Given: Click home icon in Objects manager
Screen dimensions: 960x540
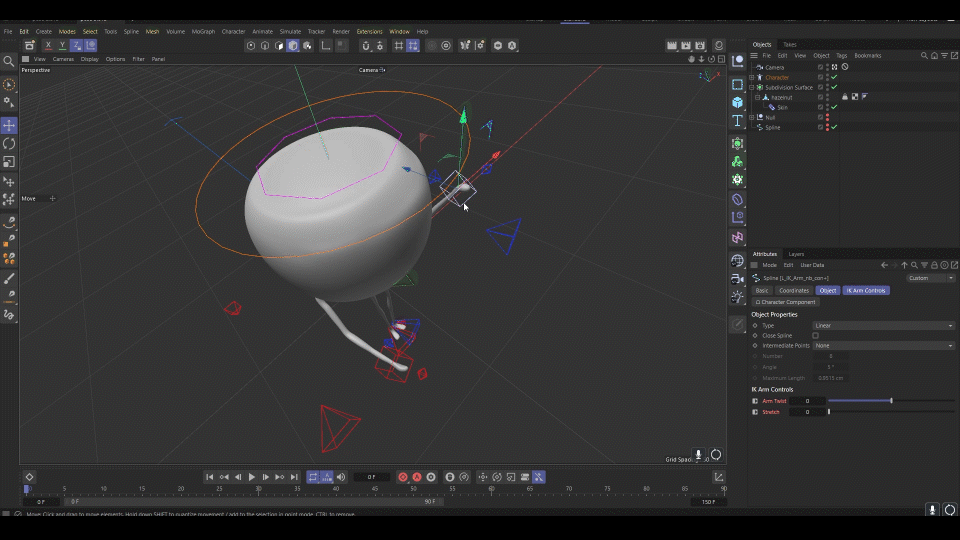Looking at the screenshot, I should tap(934, 56).
